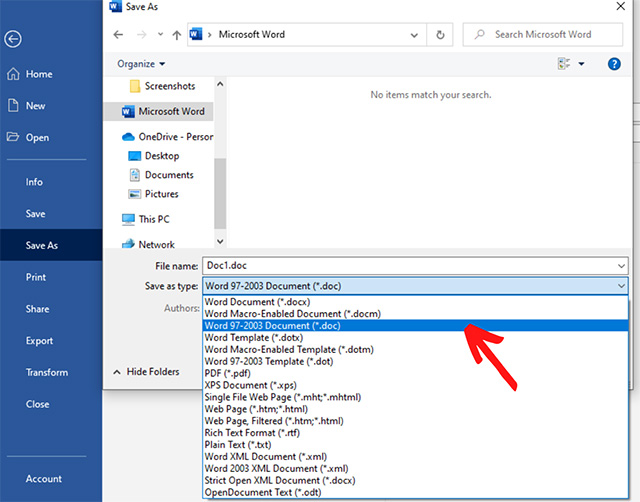Collapse the Save as type combo box
Screen dimensions: 640x502
621,286
